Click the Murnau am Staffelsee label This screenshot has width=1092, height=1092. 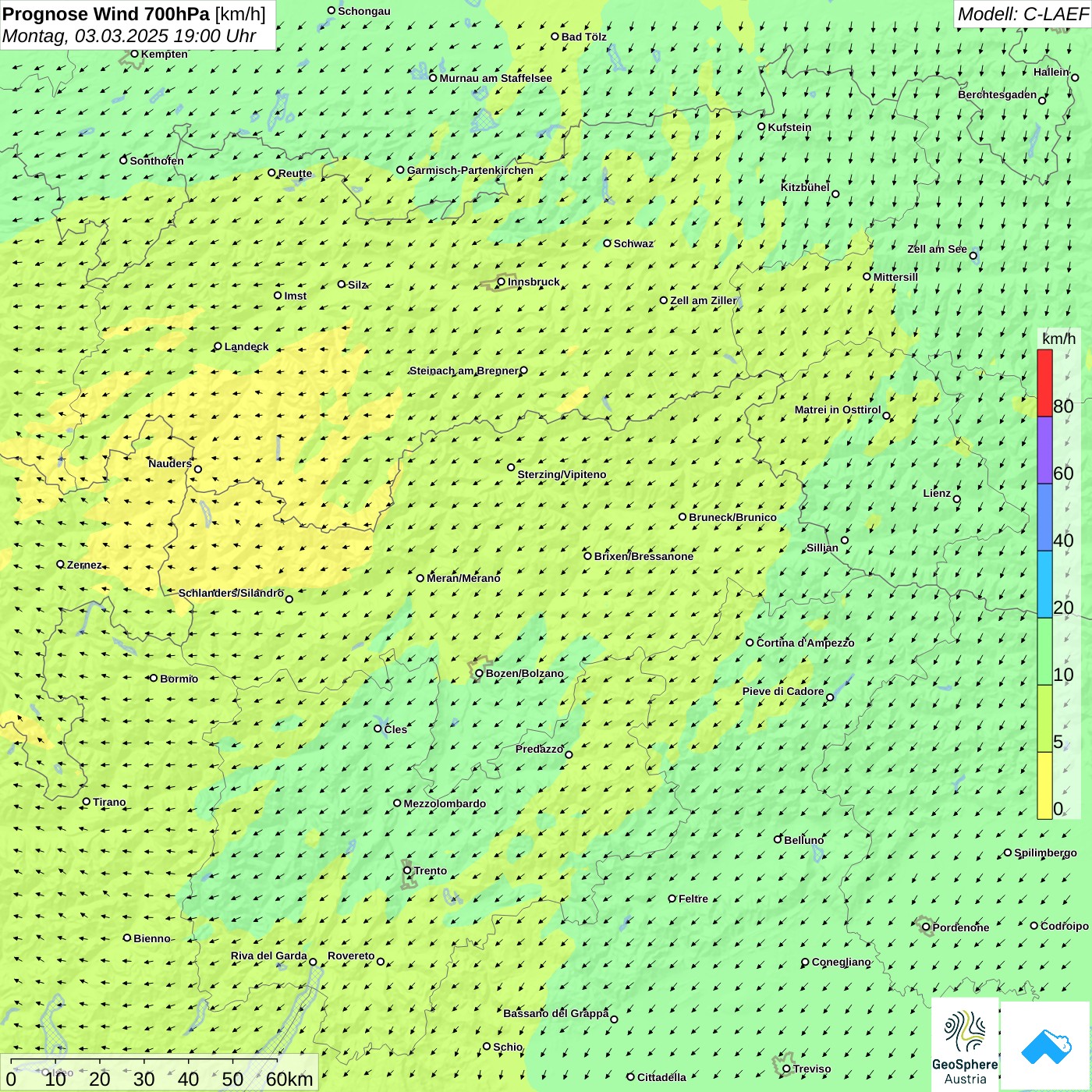495,78
